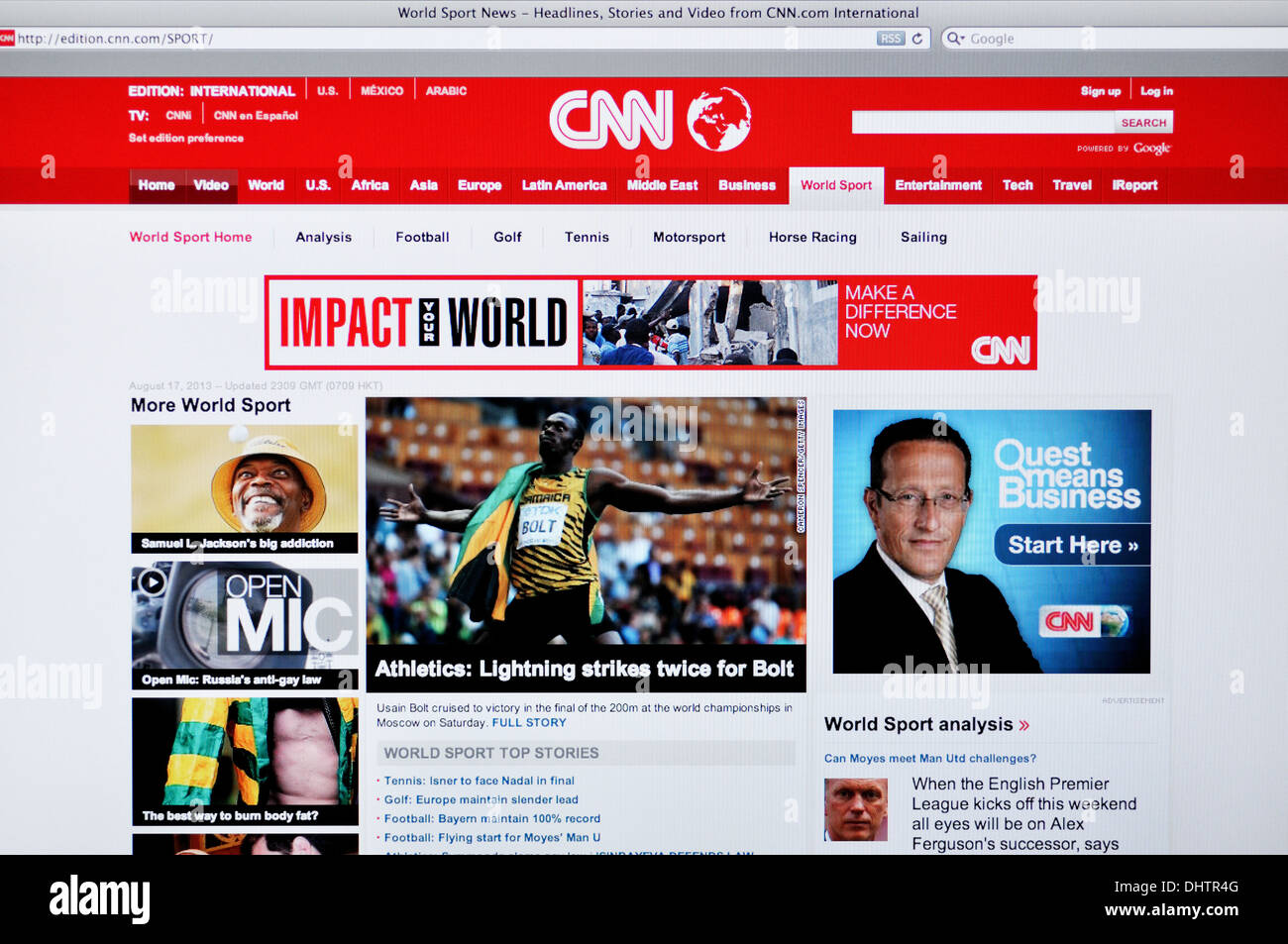
Task: Open the Analysis sport section
Action: (x=324, y=238)
